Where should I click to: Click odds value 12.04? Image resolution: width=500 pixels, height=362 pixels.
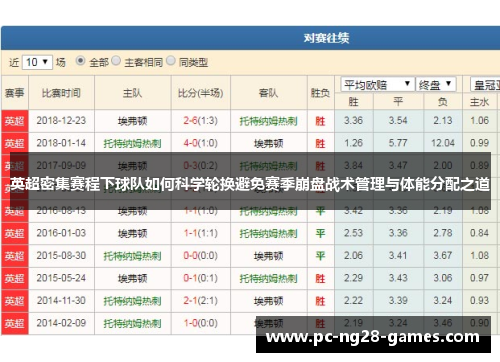443,143
